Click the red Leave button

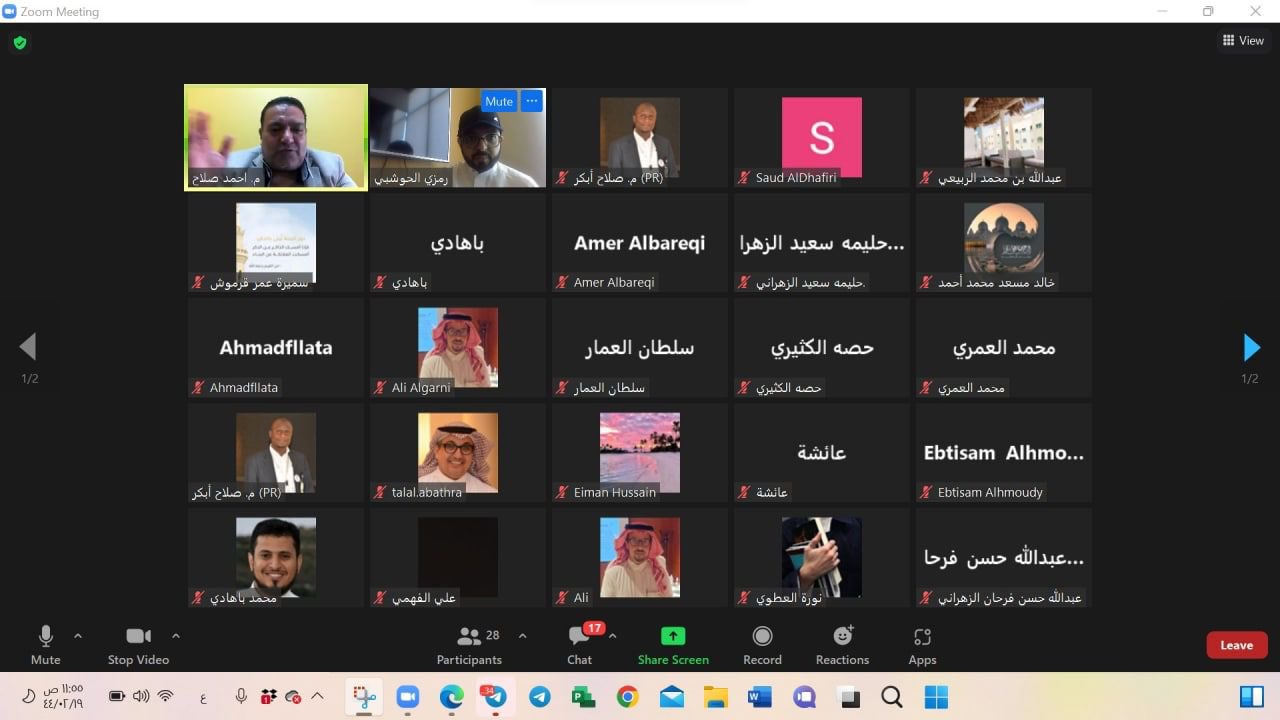click(x=1236, y=645)
